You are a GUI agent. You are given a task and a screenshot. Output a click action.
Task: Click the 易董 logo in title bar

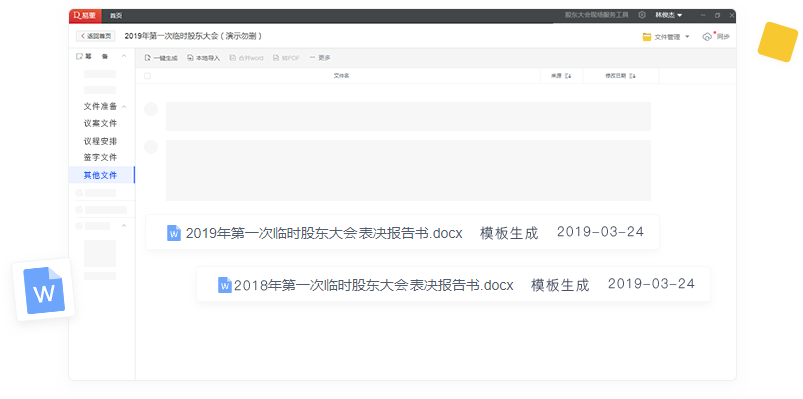click(x=85, y=15)
